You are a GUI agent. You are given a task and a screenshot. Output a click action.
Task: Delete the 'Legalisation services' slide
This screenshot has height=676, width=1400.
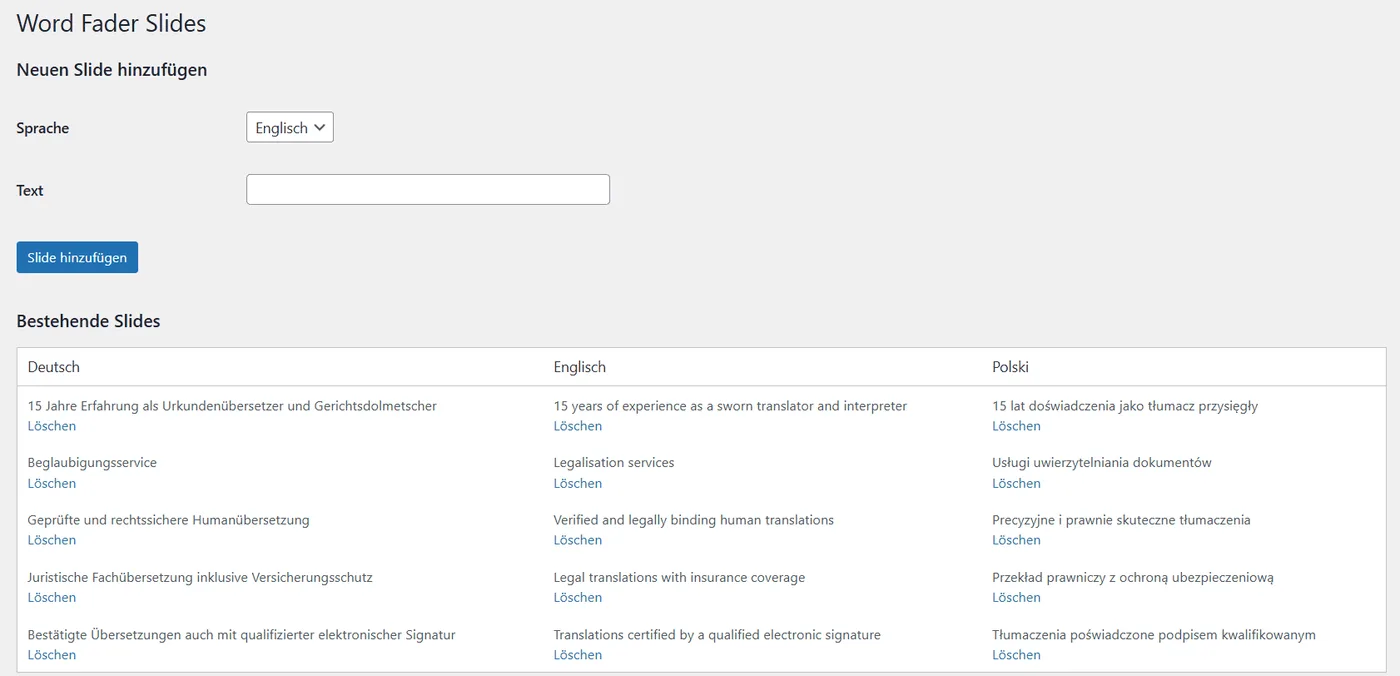(x=578, y=483)
